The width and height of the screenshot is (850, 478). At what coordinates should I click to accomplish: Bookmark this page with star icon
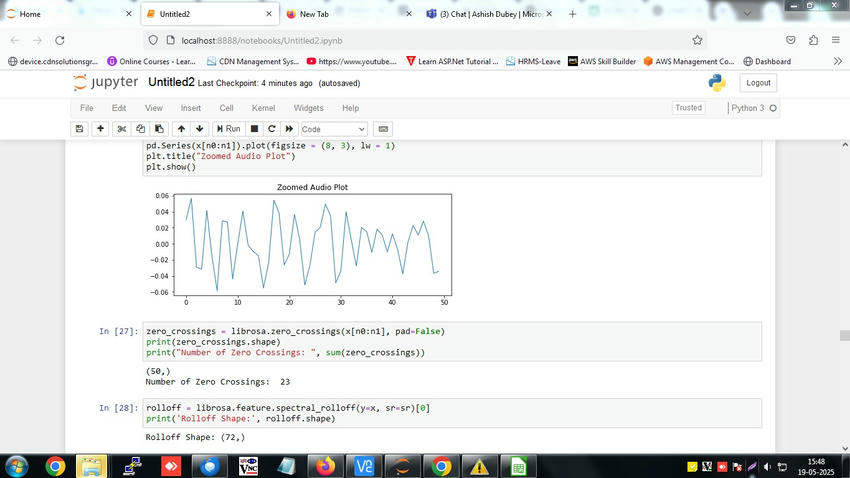point(697,40)
